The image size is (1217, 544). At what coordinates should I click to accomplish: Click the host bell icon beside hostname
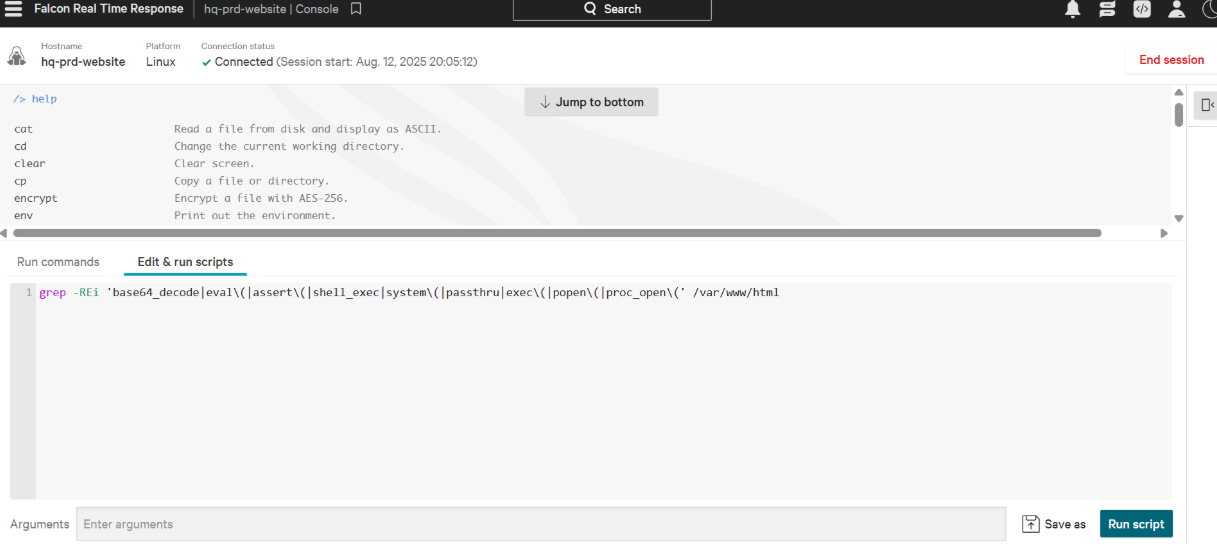(x=17, y=55)
